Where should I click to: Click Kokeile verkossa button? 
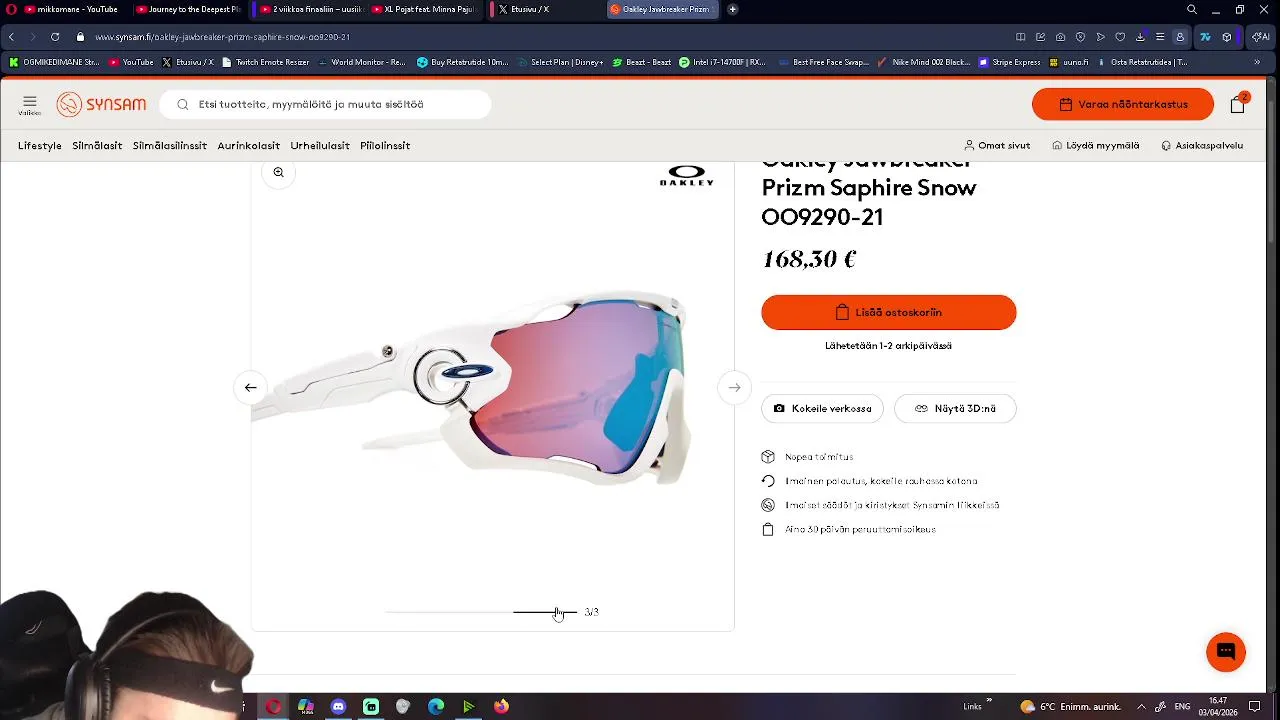822,408
